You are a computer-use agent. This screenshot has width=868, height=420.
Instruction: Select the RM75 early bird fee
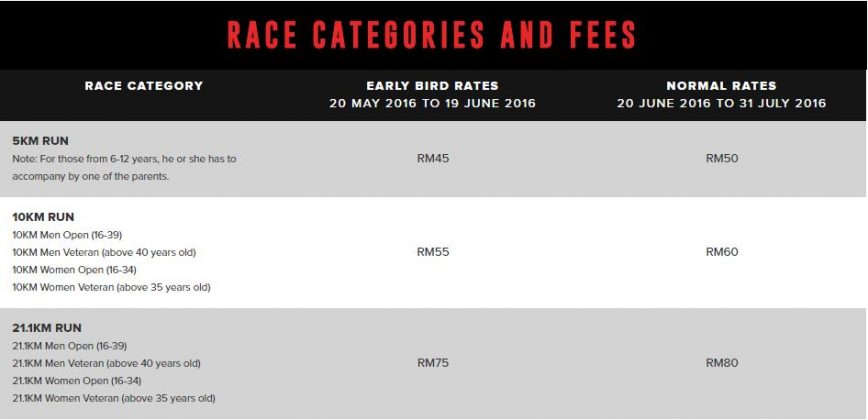tap(433, 363)
